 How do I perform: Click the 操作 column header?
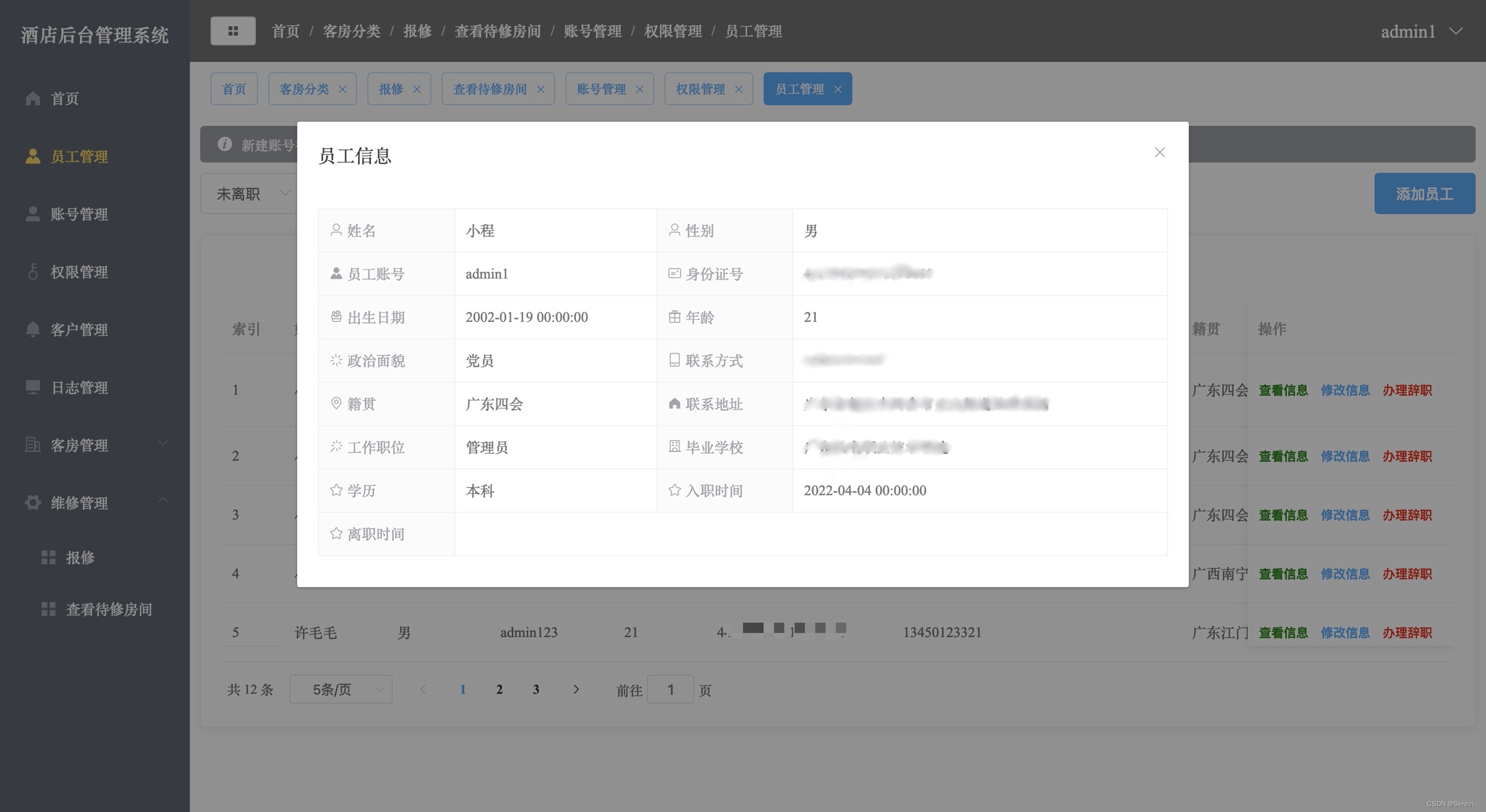click(1272, 329)
